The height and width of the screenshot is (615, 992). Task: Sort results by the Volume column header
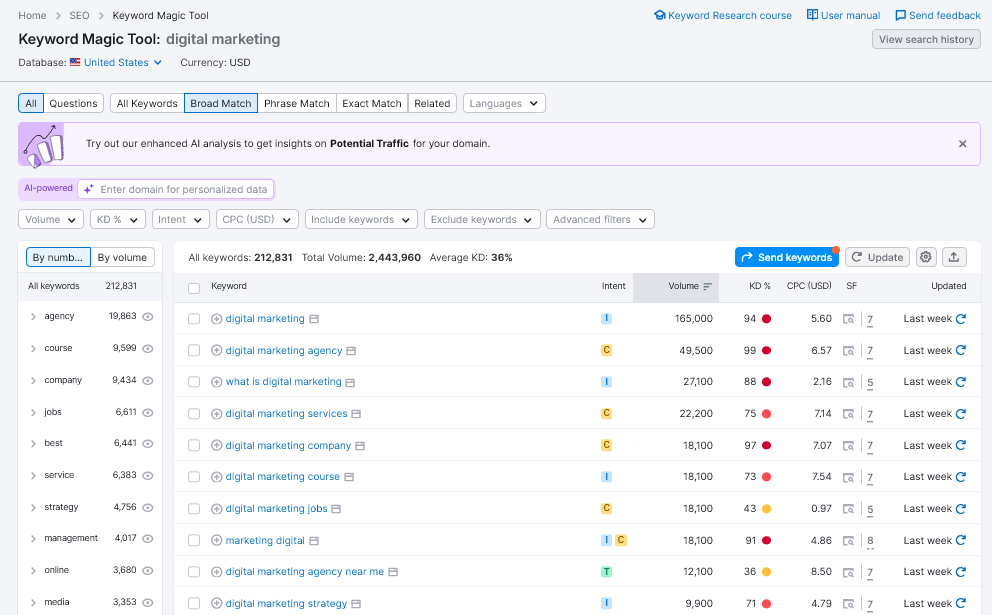click(x=676, y=286)
